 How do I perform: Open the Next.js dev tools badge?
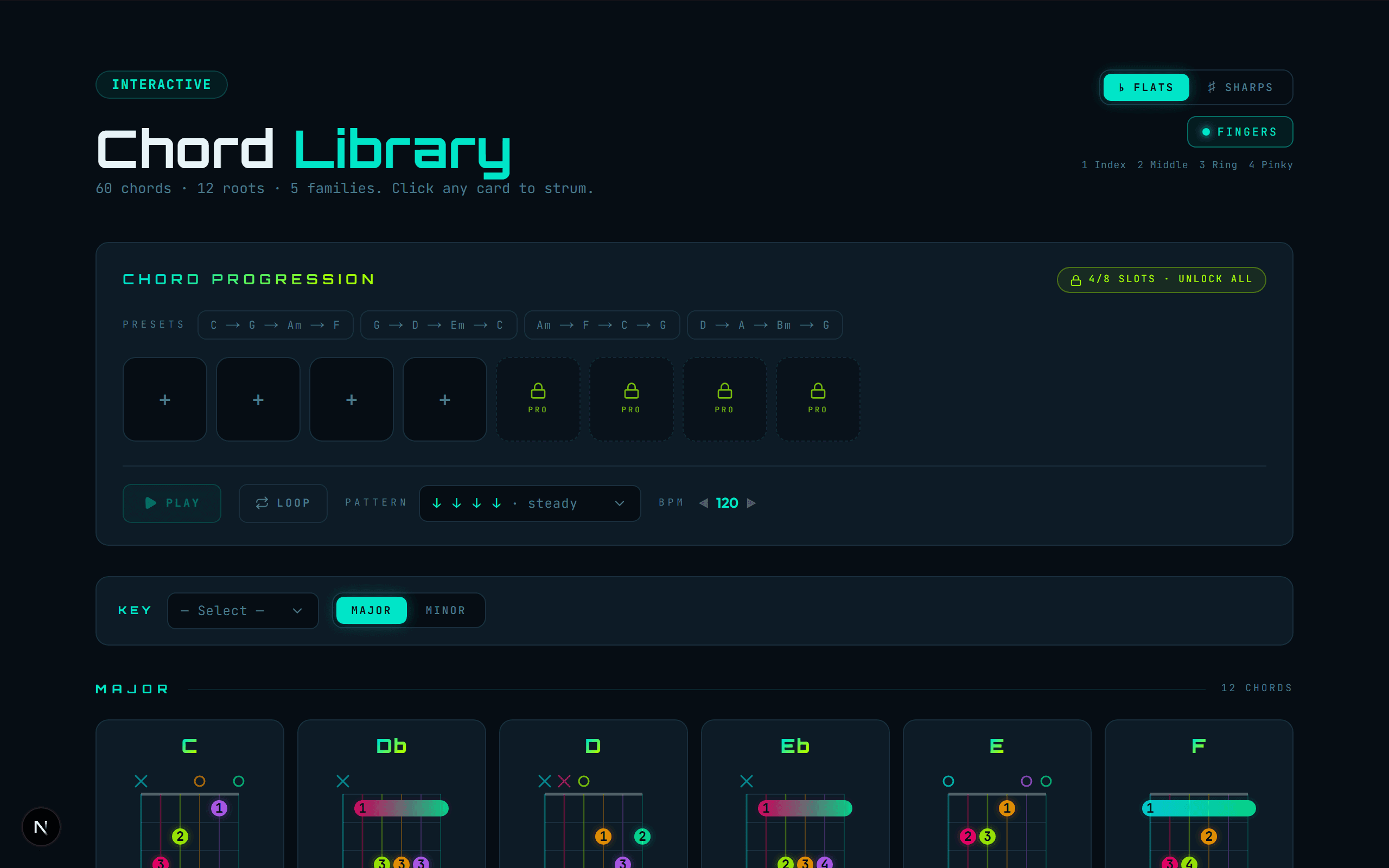41,827
